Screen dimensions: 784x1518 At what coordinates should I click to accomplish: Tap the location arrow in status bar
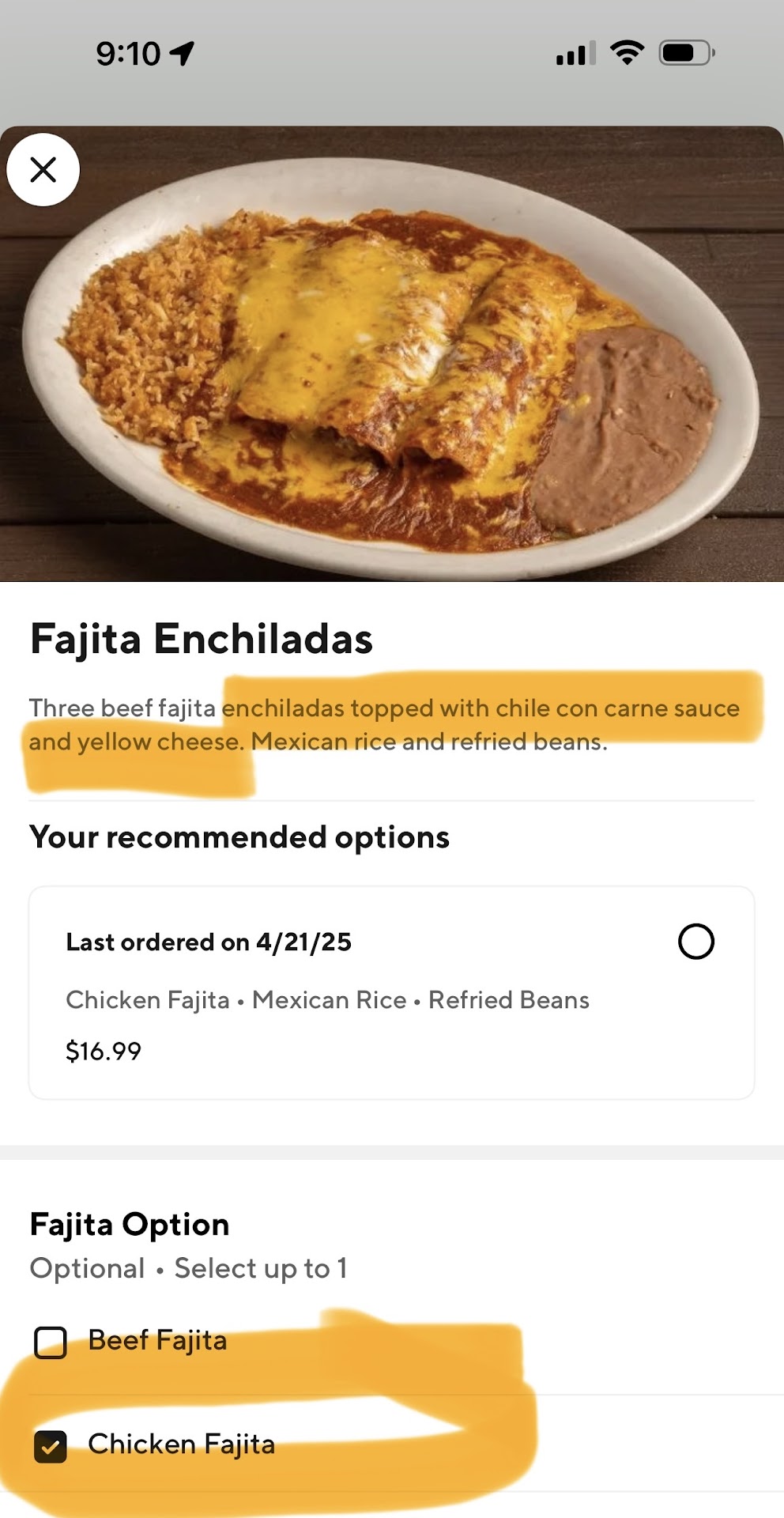183,53
